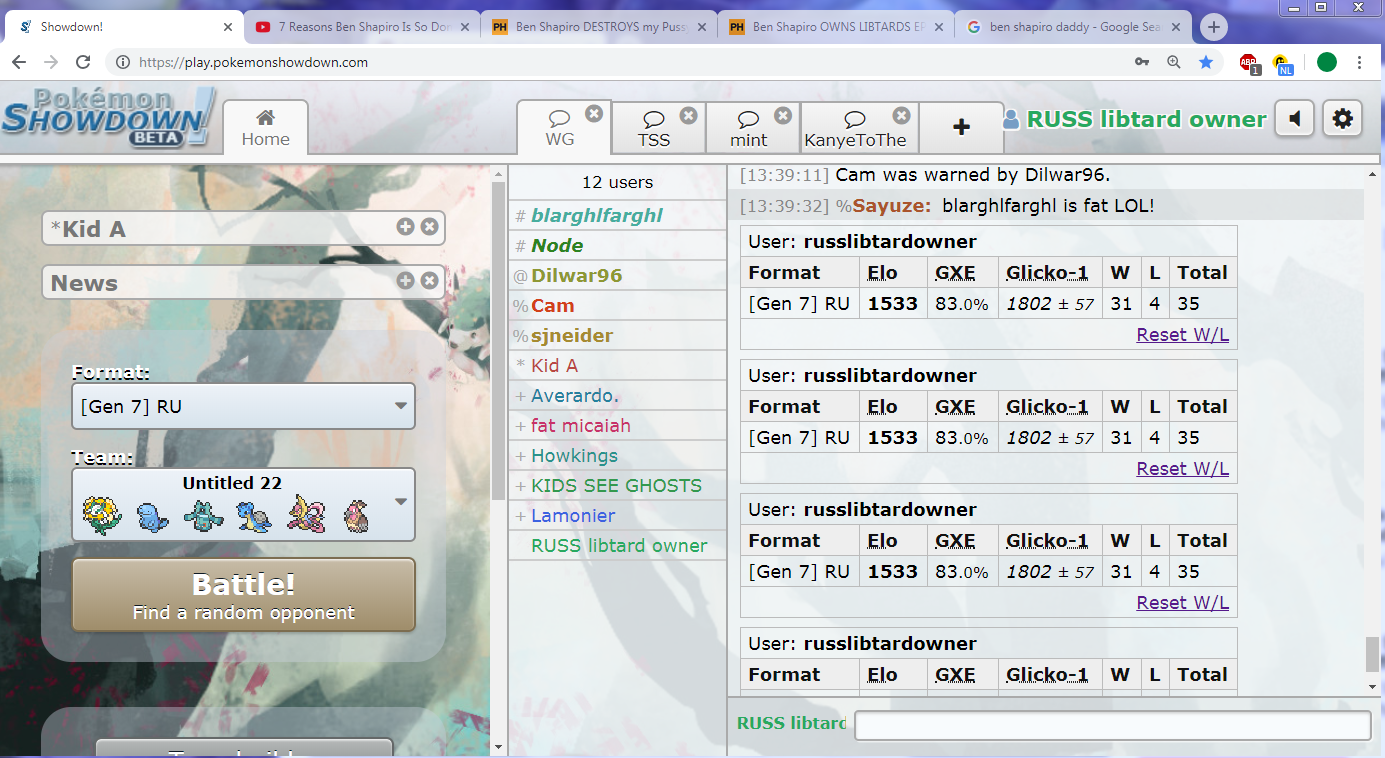Screen dimensions: 1385x758
Task: Select user sjneider in the user list
Action: pyautogui.click(x=617, y=336)
